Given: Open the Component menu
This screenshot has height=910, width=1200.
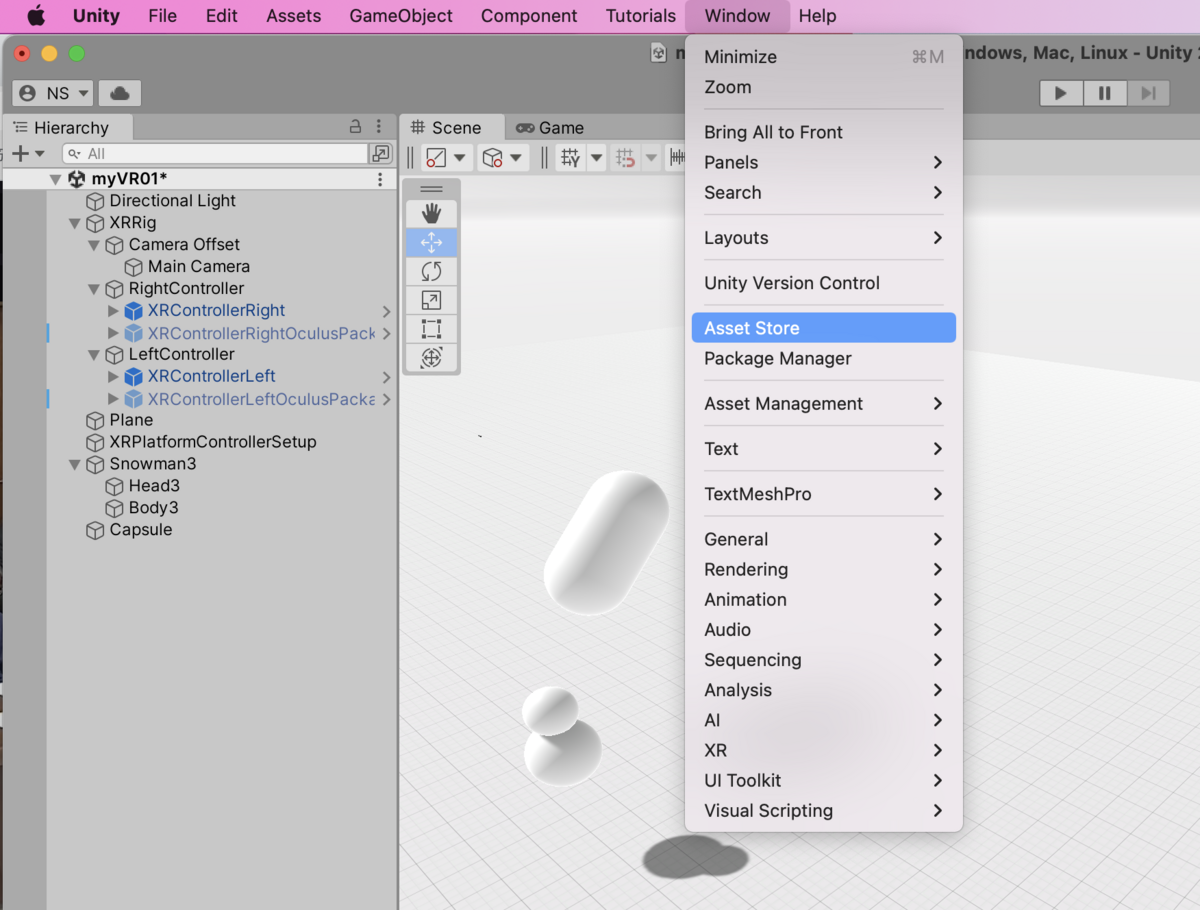Looking at the screenshot, I should (529, 16).
